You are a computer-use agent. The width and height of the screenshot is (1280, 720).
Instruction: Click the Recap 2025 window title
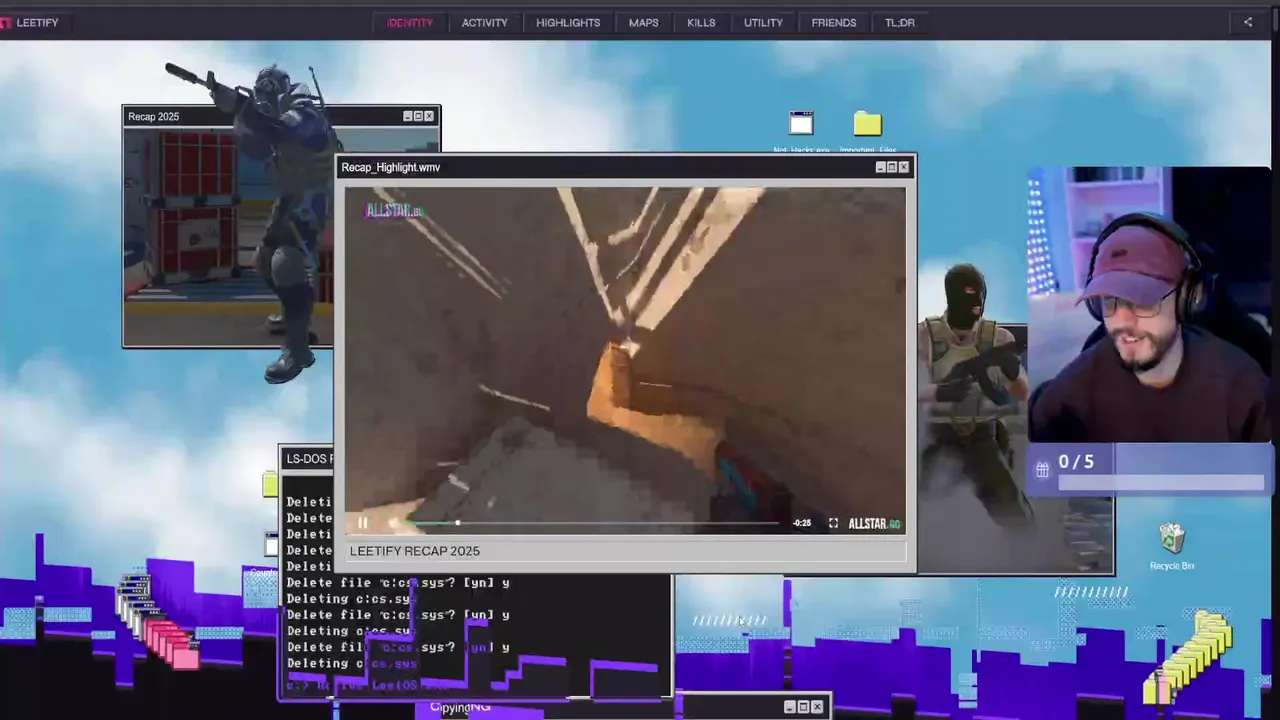(153, 117)
